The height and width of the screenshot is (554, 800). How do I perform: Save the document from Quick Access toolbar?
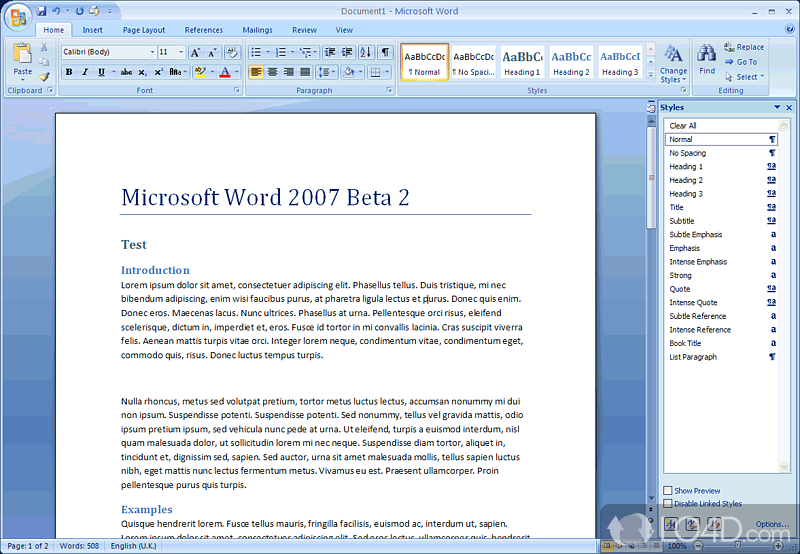(42, 11)
